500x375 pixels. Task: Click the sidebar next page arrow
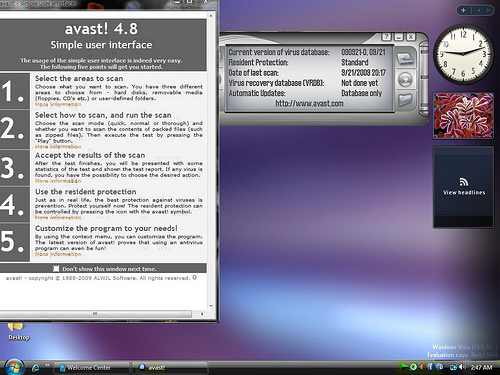coord(488,10)
